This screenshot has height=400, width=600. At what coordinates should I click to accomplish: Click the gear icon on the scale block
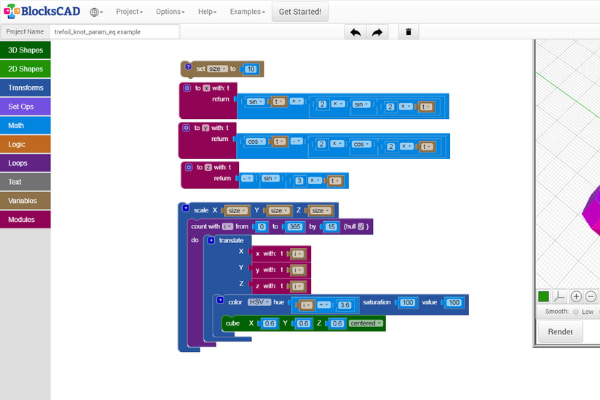(185, 209)
